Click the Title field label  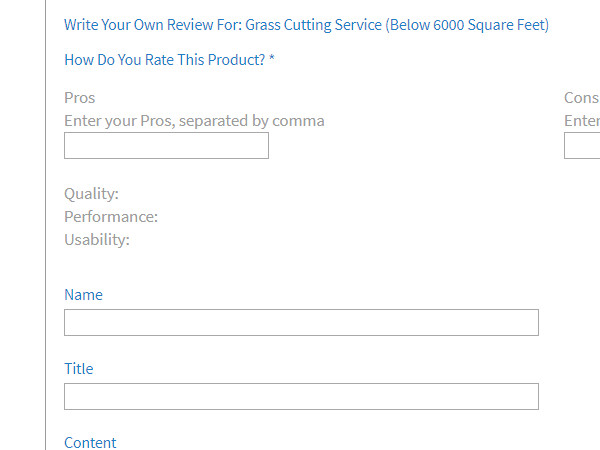point(78,369)
